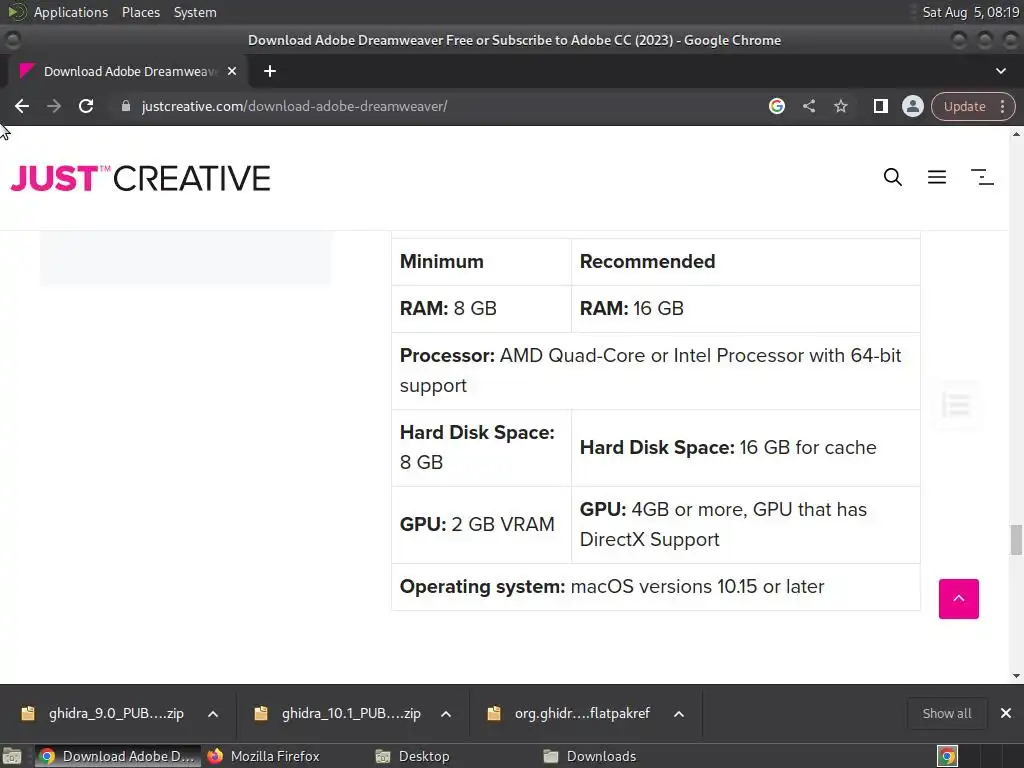
Task: Click the page vertical scrollbar thumb
Action: coord(1016,539)
